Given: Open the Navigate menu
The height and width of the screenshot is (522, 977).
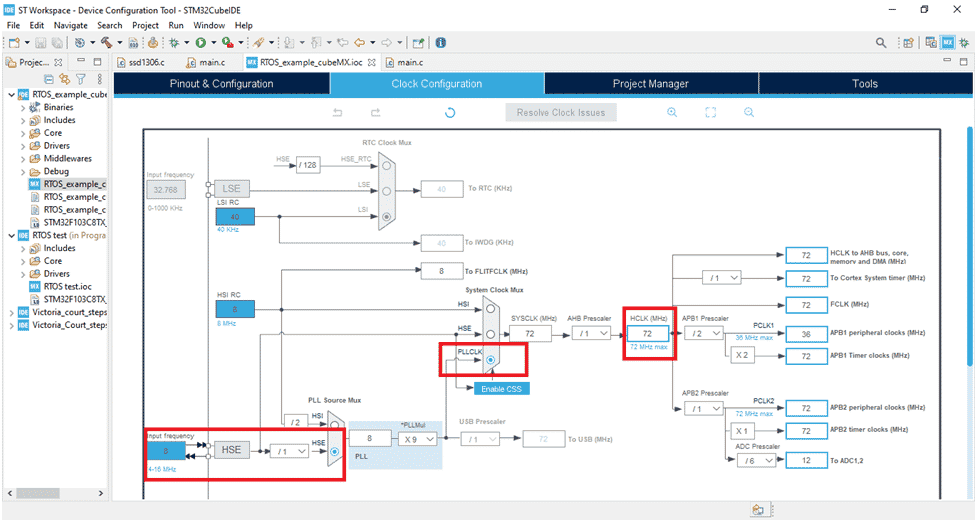Looking at the screenshot, I should [70, 26].
